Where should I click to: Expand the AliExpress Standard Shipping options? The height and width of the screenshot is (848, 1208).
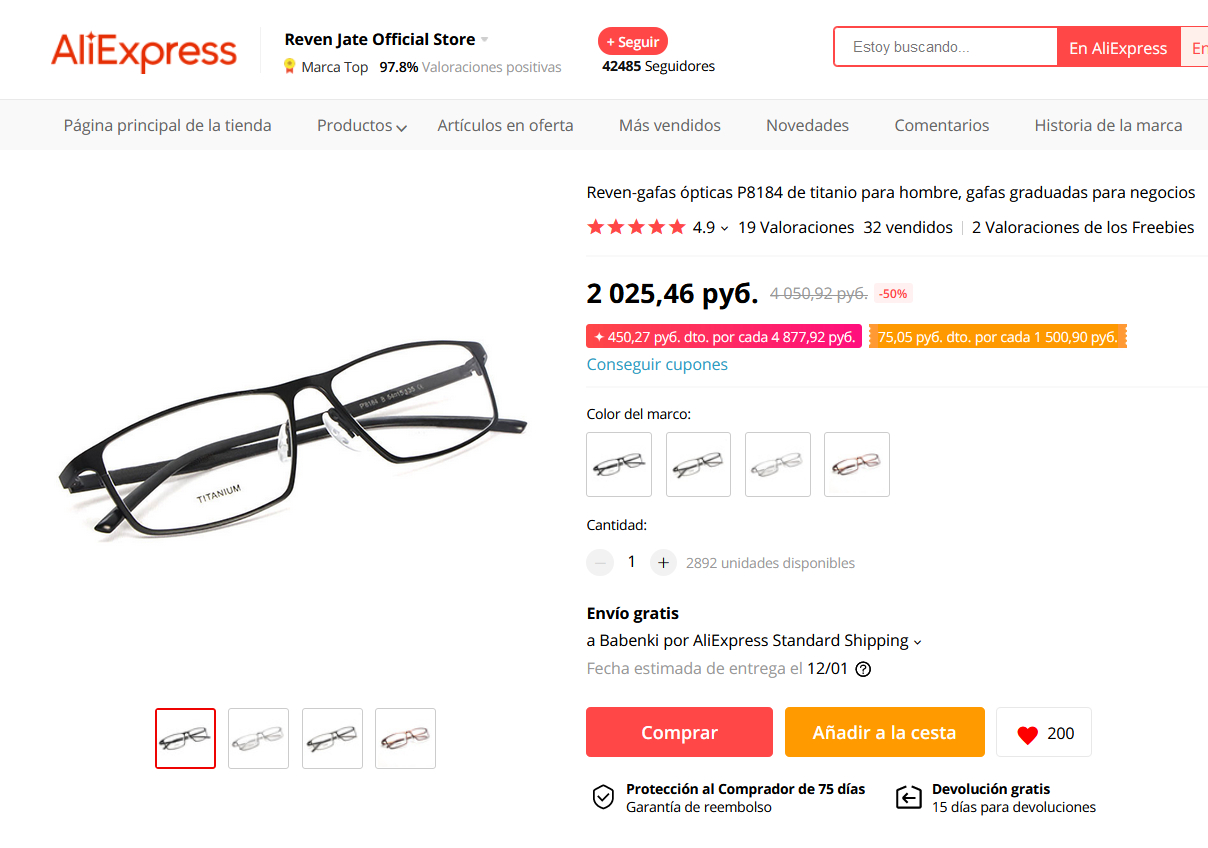point(917,641)
